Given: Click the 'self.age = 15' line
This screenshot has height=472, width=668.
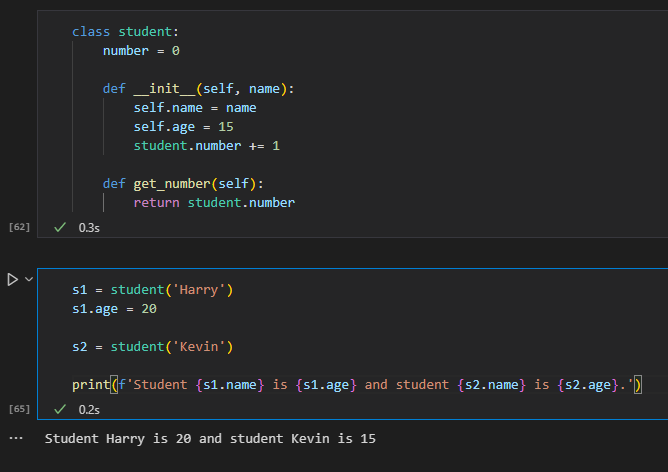Looking at the screenshot, I should (184, 127).
